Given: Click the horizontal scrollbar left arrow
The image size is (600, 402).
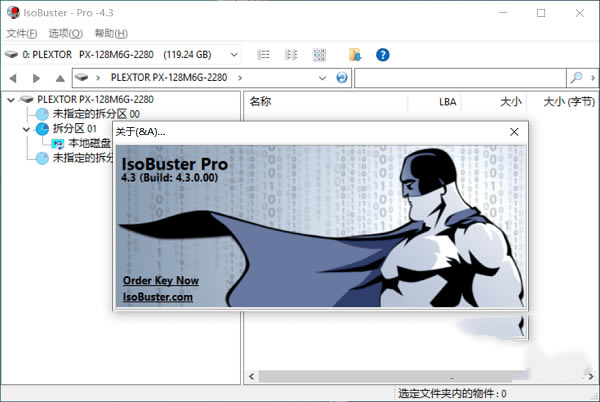Looking at the screenshot, I should coord(251,376).
